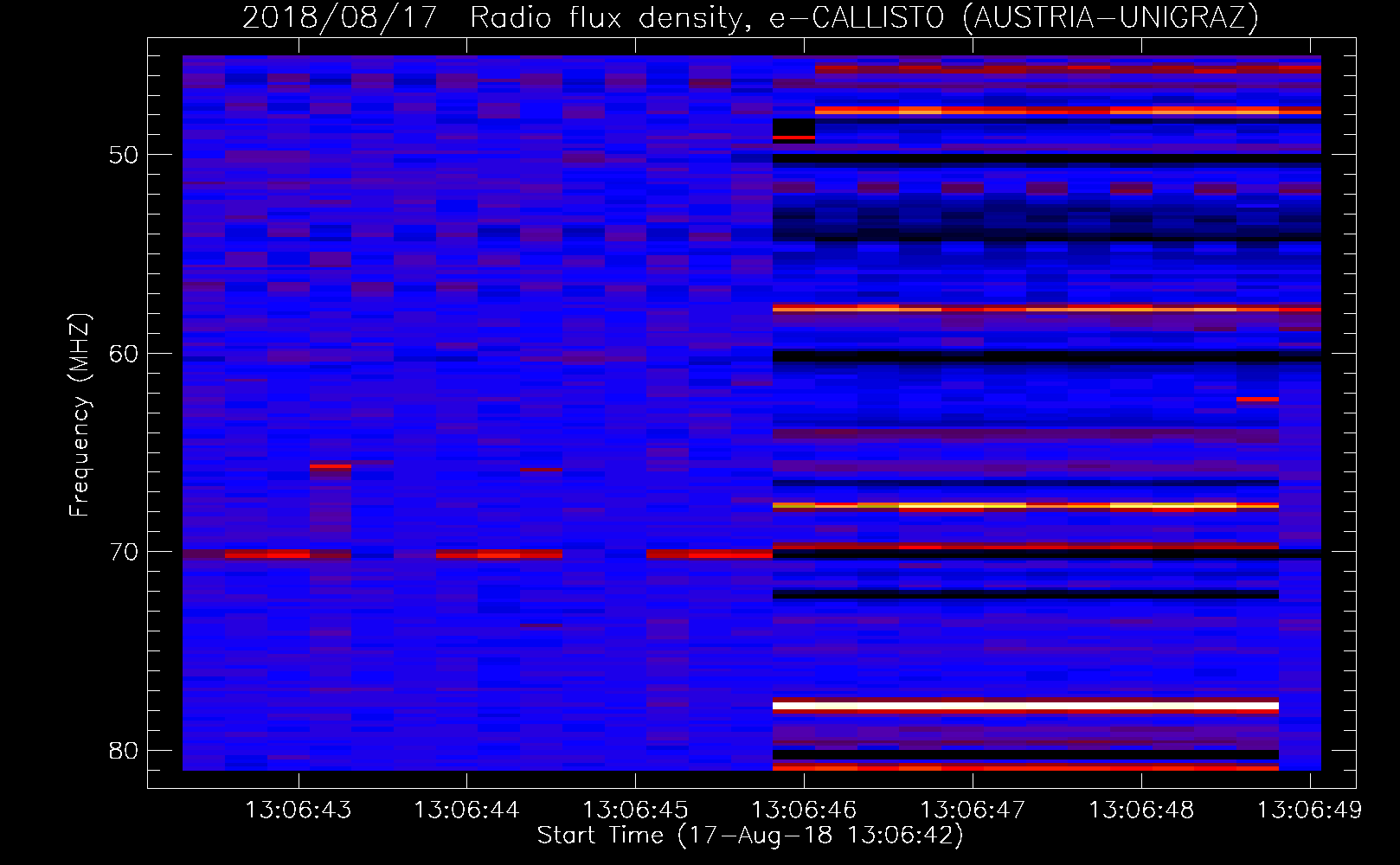
Task: Click the plot title '2018/08/17 Radio flux density'
Action: [750, 17]
